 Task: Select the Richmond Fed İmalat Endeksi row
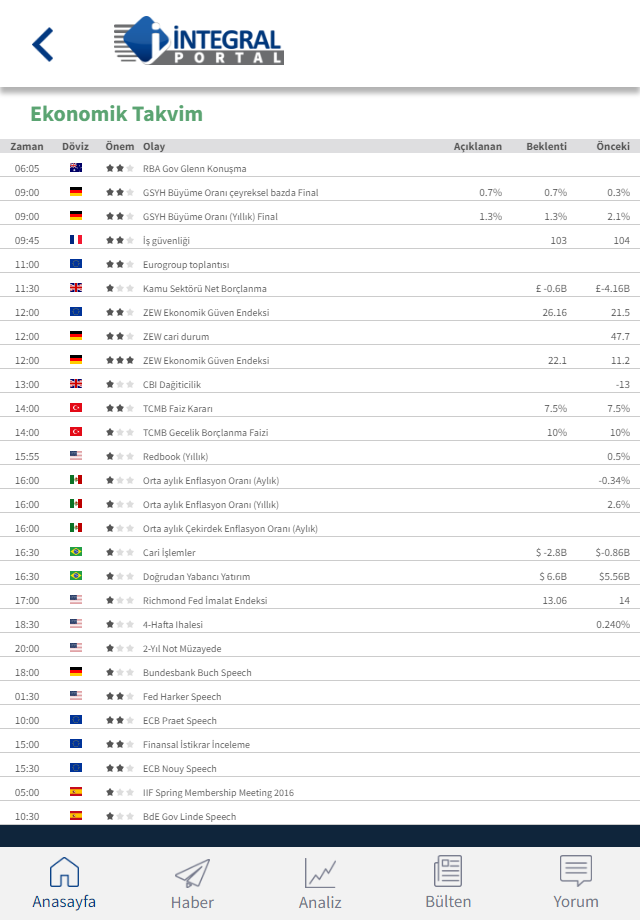205,601
